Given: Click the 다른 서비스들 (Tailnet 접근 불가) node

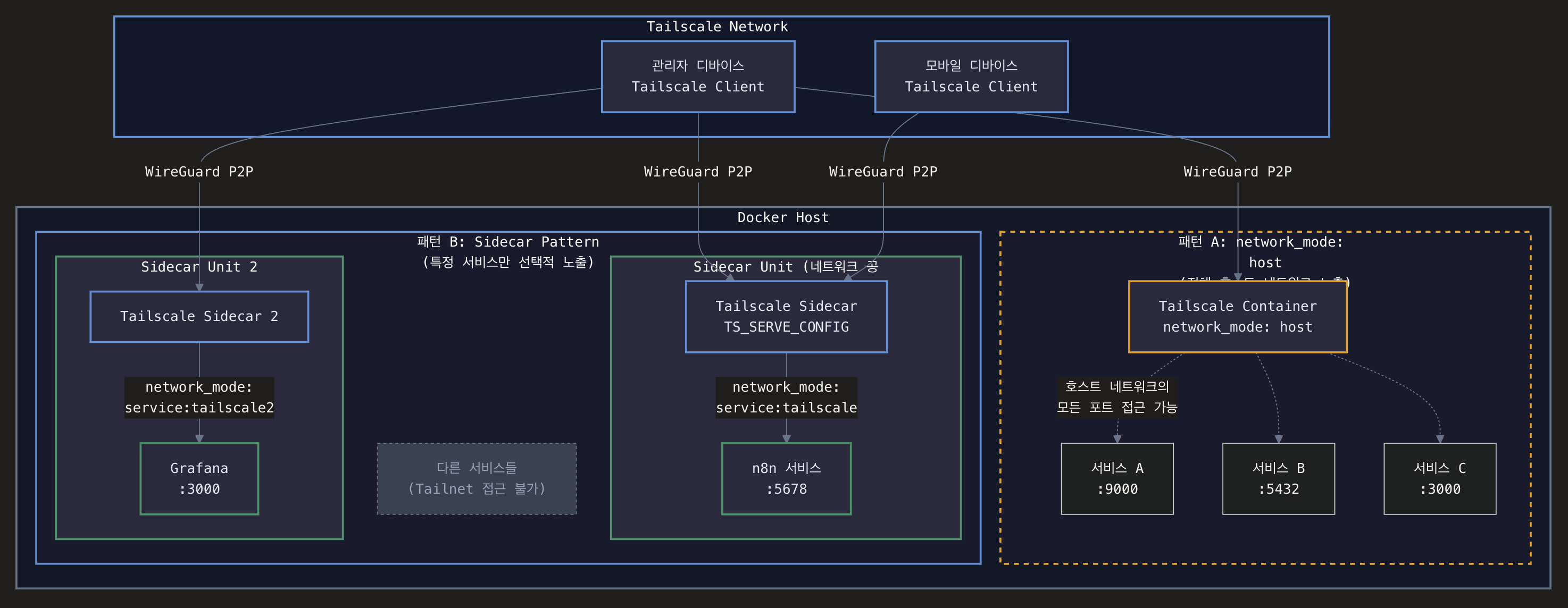Looking at the screenshot, I should (477, 478).
